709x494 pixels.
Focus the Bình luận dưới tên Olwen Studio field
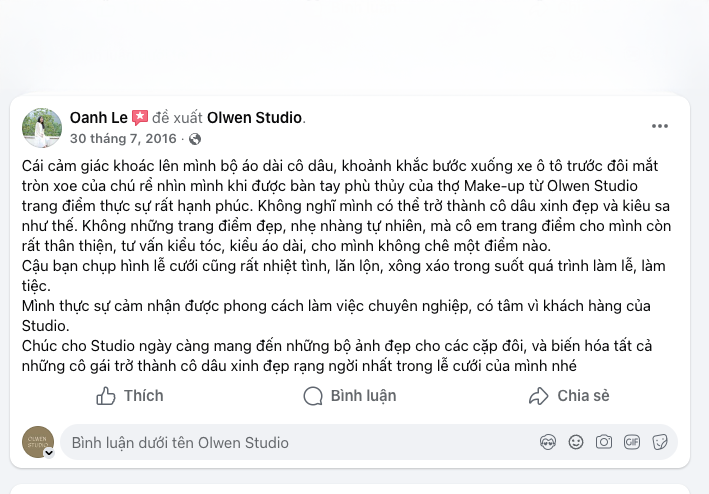click(x=290, y=442)
